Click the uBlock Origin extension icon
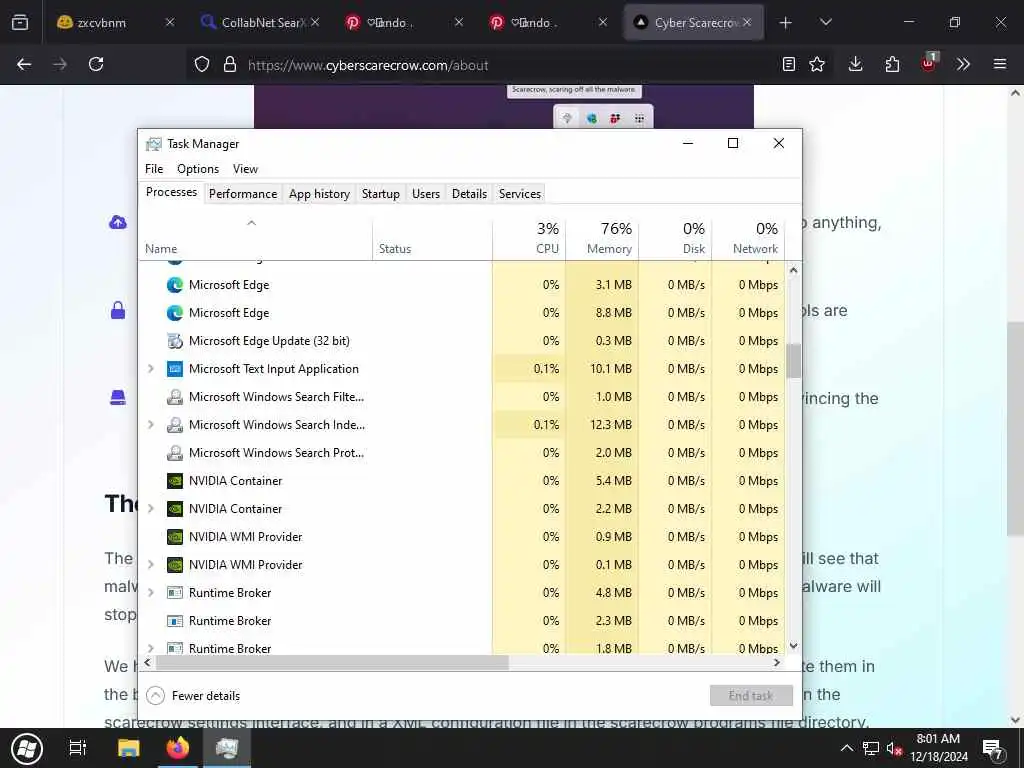 929,63
